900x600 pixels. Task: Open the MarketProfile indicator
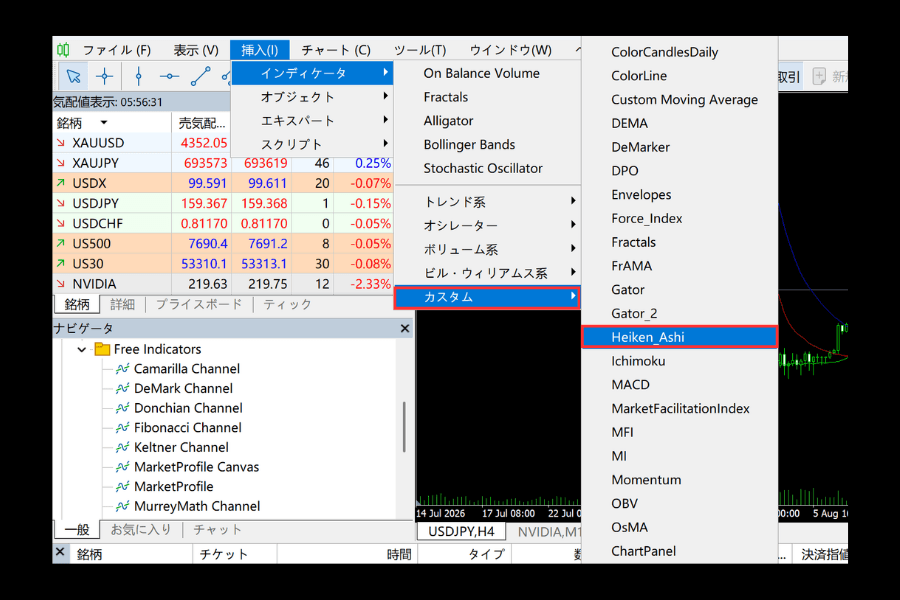(173, 486)
